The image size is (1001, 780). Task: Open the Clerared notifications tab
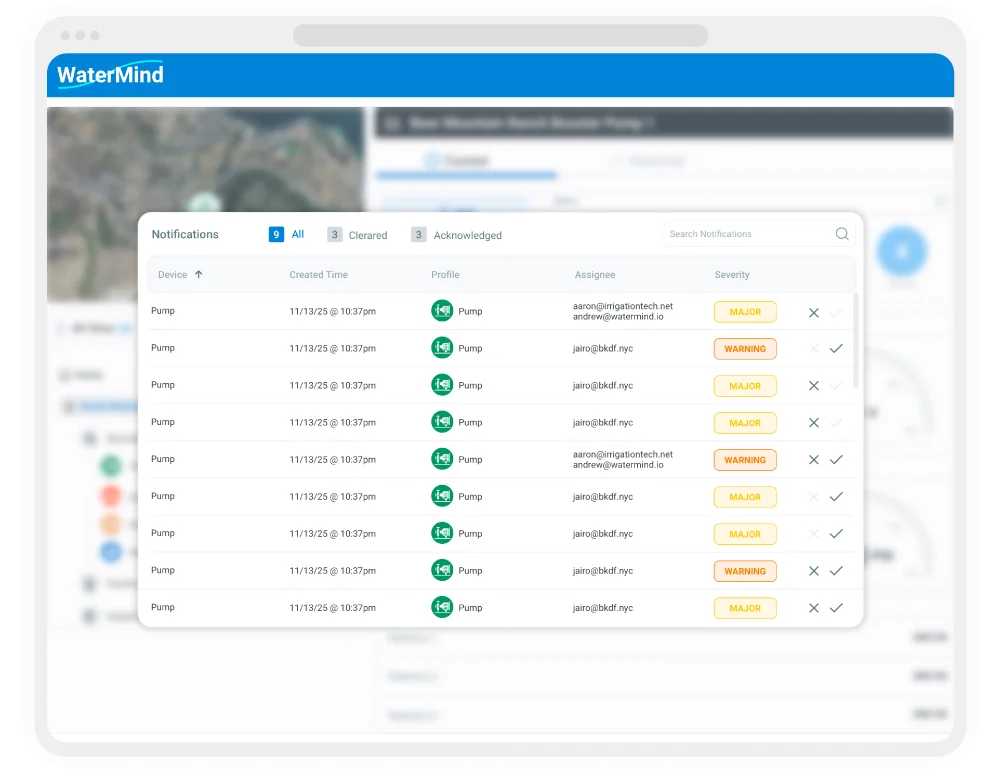358,235
